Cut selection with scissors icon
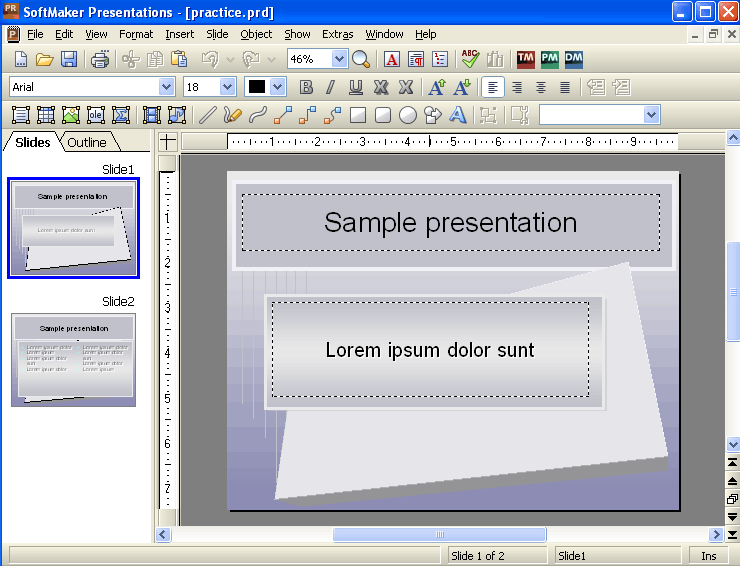740x566 pixels. click(x=131, y=59)
